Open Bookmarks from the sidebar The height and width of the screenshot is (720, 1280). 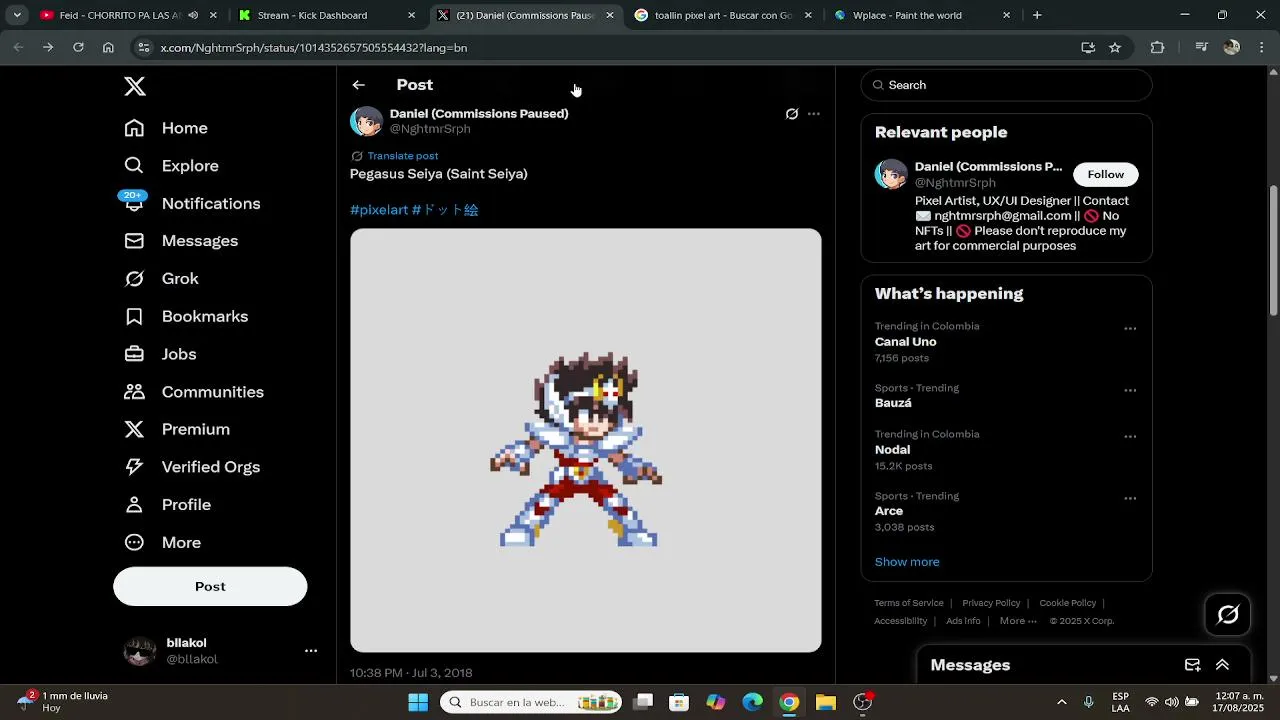pos(186,316)
